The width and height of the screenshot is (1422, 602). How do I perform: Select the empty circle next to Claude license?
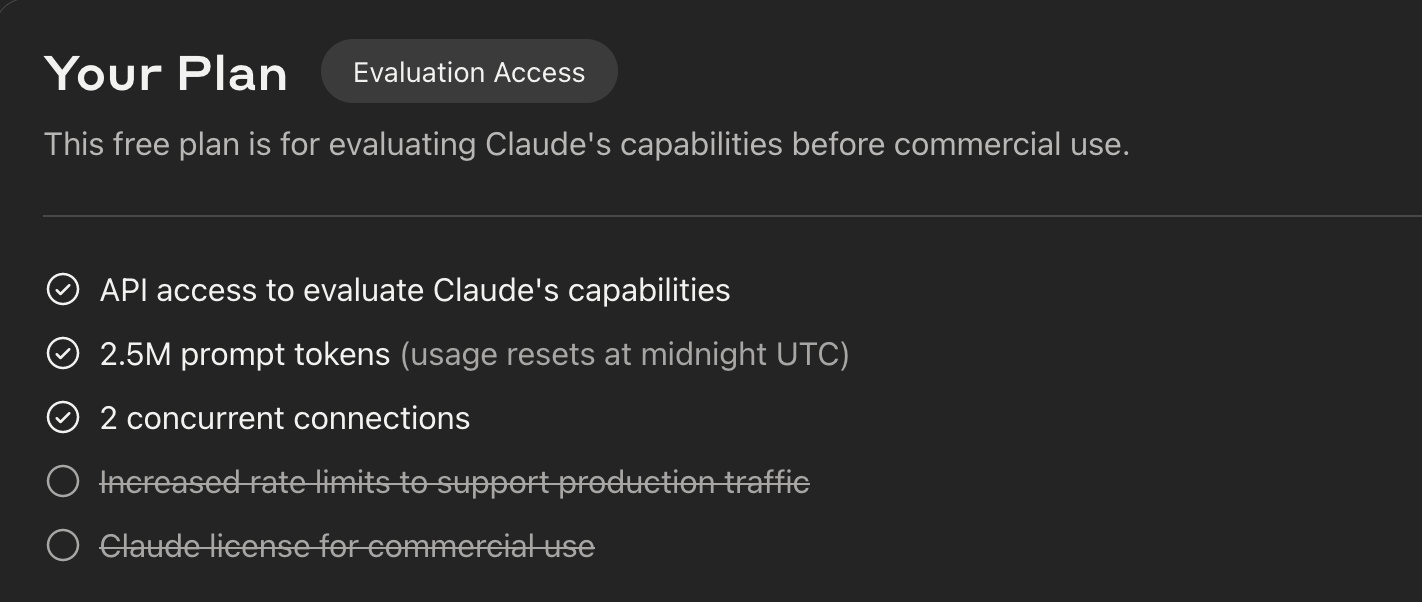(x=63, y=546)
